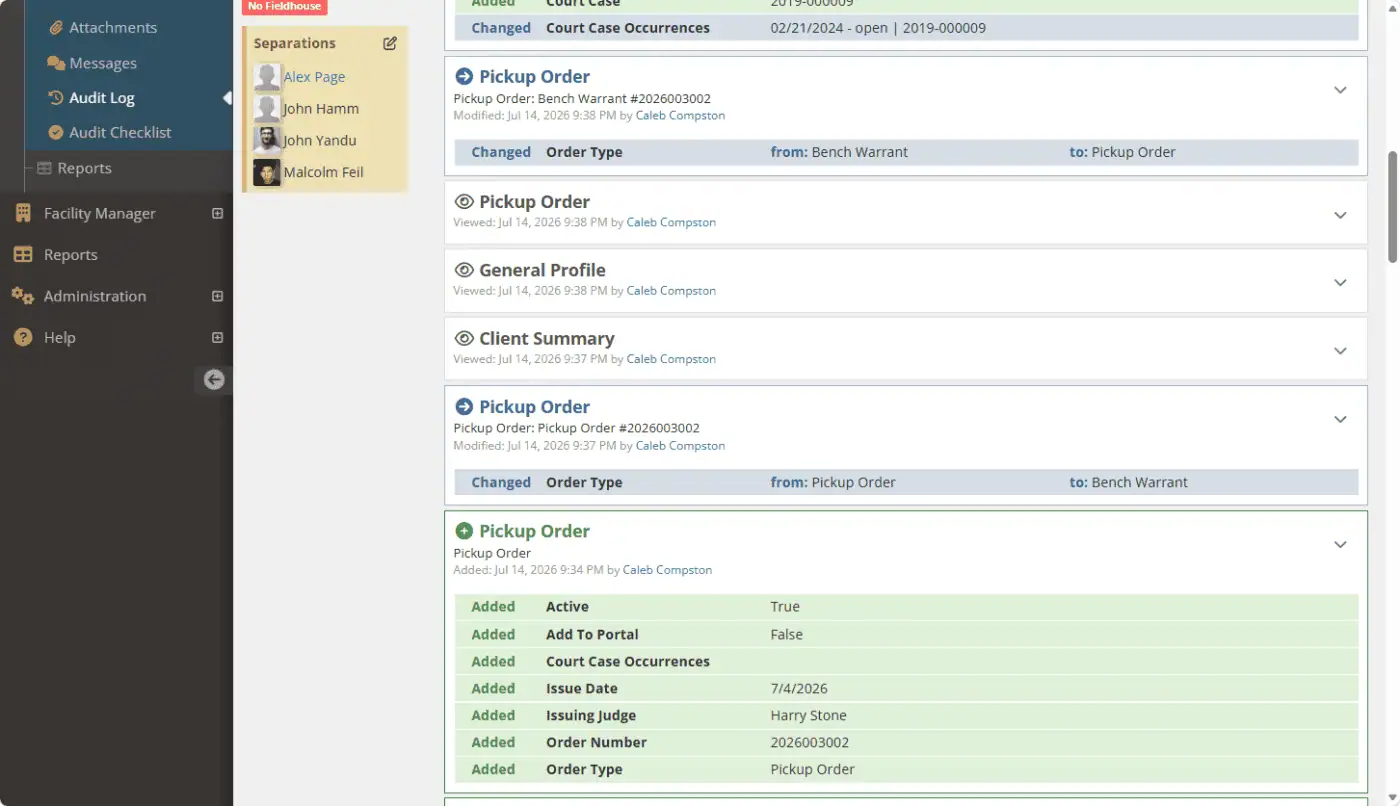Click the chat bubbles icon beside Messages
Screen dimensions: 1400x806
56,63
